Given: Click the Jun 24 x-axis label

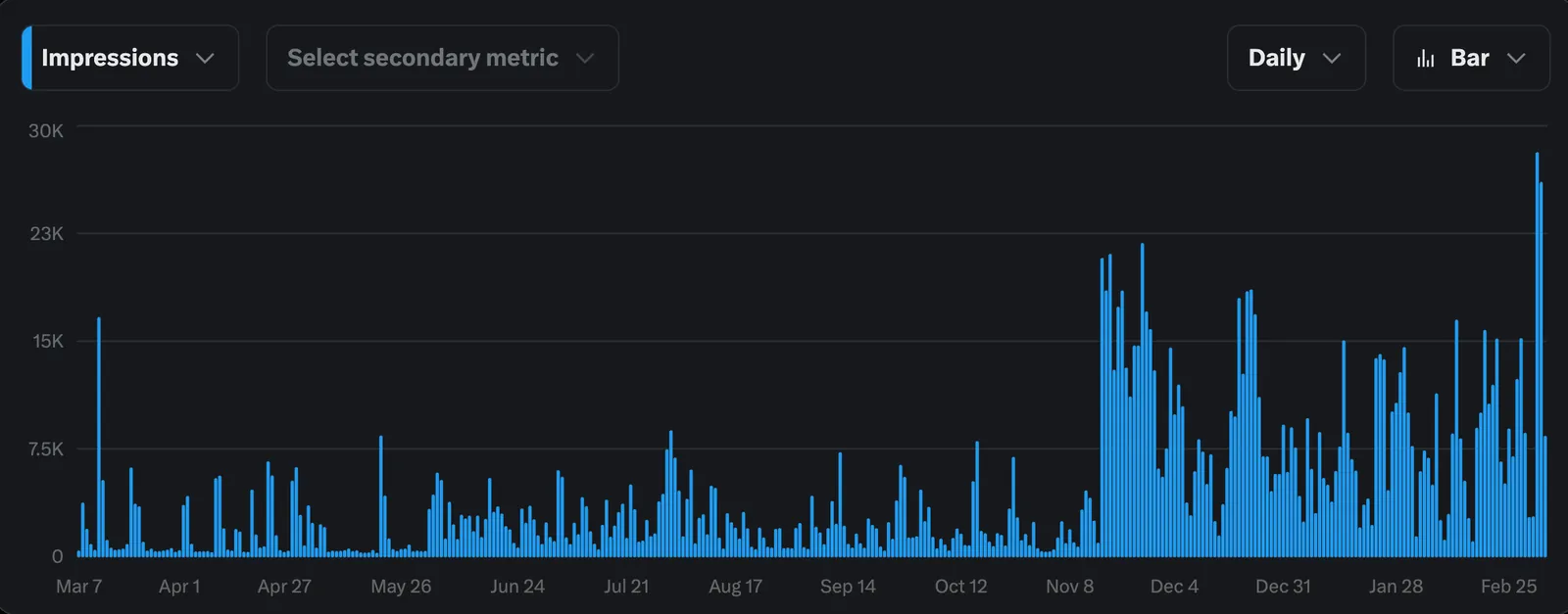Looking at the screenshot, I should [x=517, y=586].
